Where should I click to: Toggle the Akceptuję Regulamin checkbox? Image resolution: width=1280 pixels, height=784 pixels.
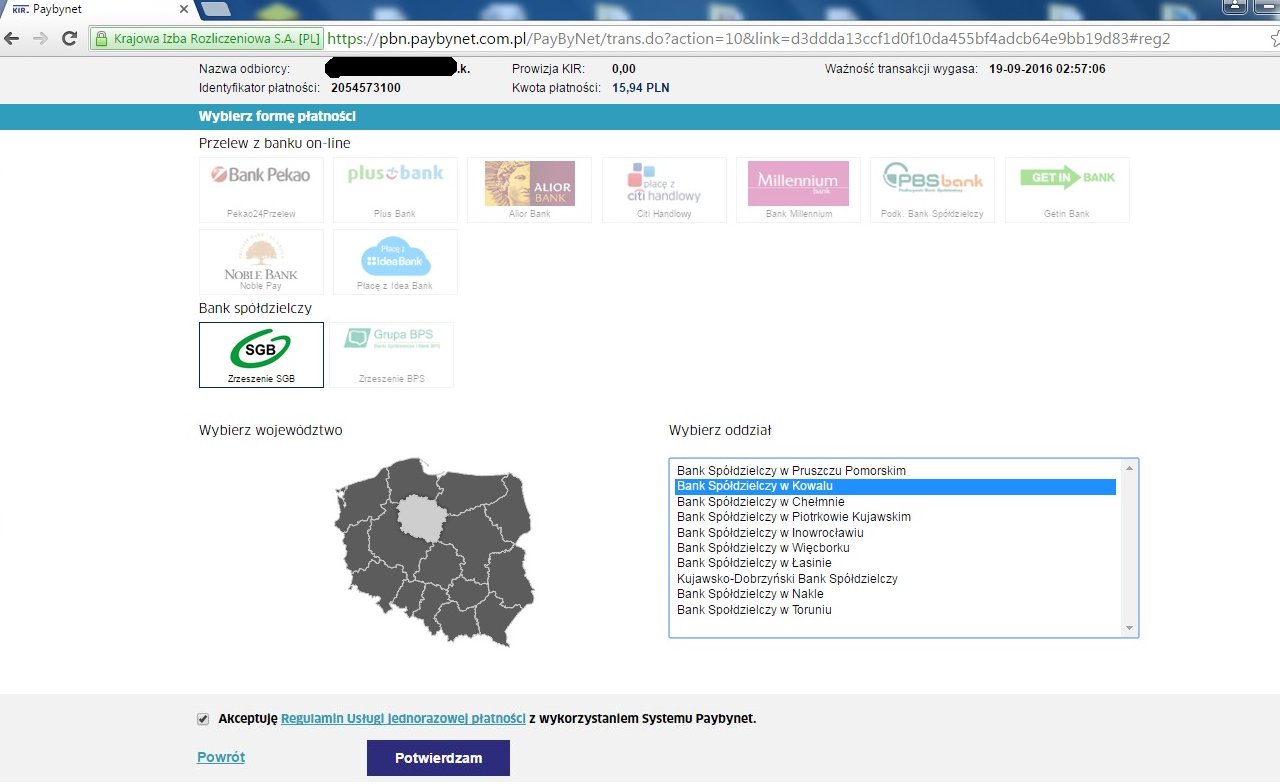pos(204,719)
